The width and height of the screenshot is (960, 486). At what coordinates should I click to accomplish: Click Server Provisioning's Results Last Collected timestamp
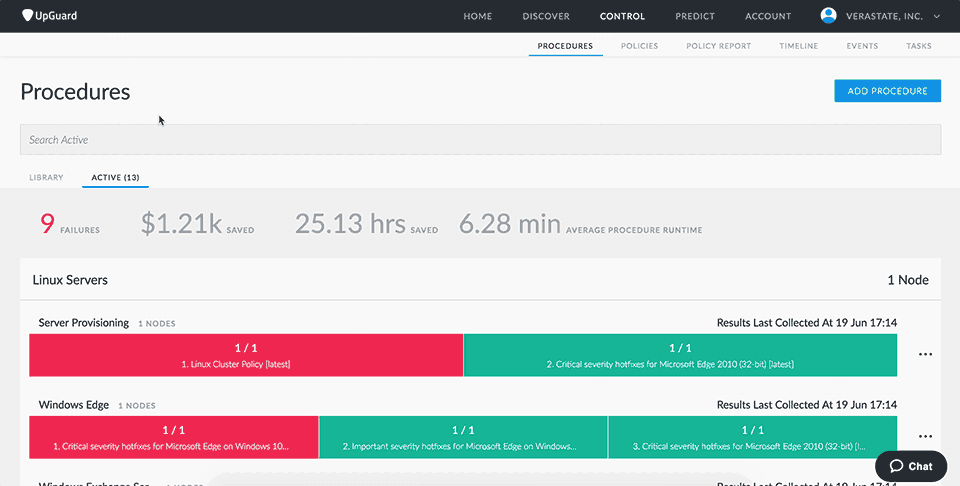click(x=807, y=323)
